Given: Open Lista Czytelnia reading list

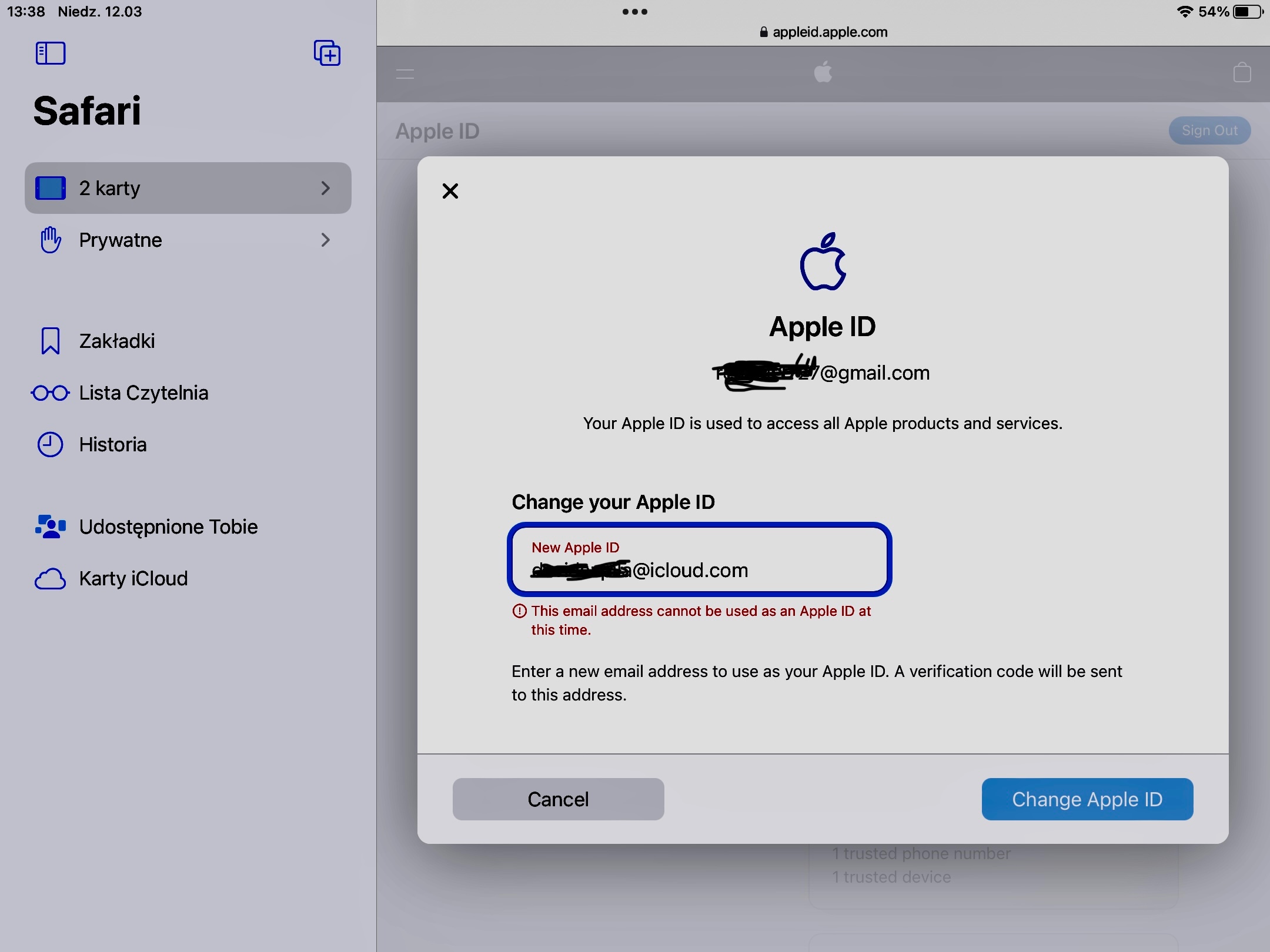Looking at the screenshot, I should tap(143, 393).
